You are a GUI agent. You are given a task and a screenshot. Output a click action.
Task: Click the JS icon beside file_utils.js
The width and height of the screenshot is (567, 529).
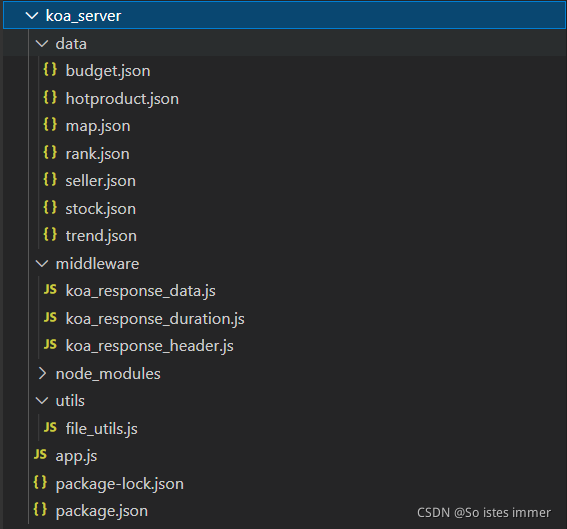(x=50, y=428)
